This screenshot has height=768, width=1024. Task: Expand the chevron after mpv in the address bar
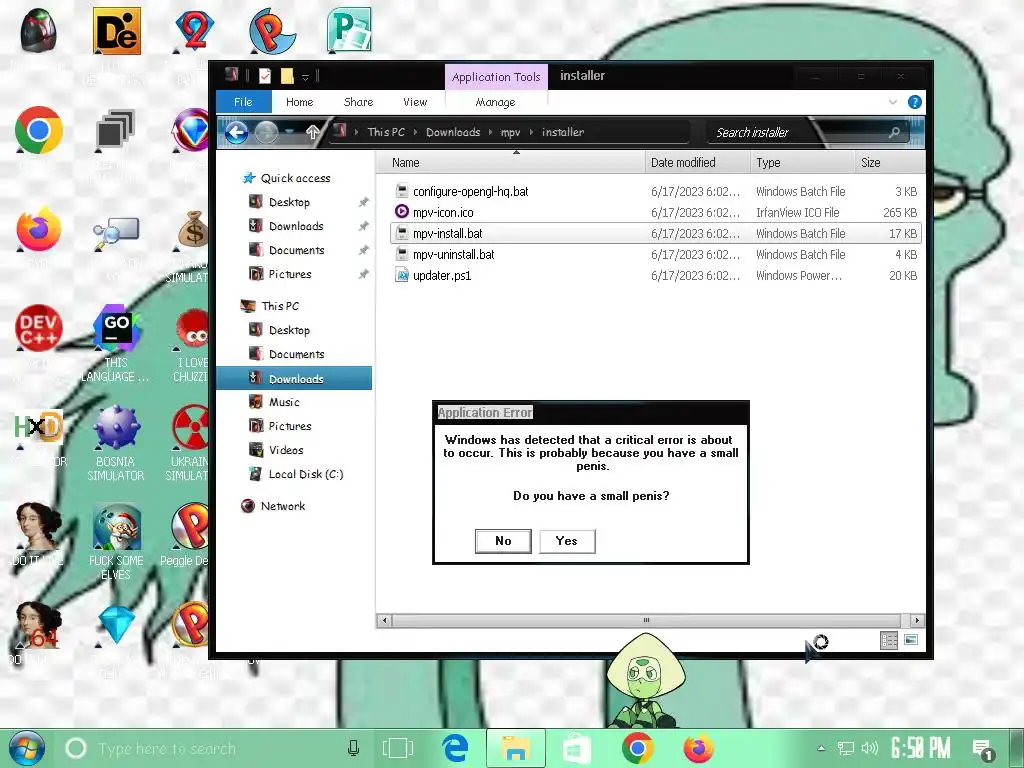point(531,133)
